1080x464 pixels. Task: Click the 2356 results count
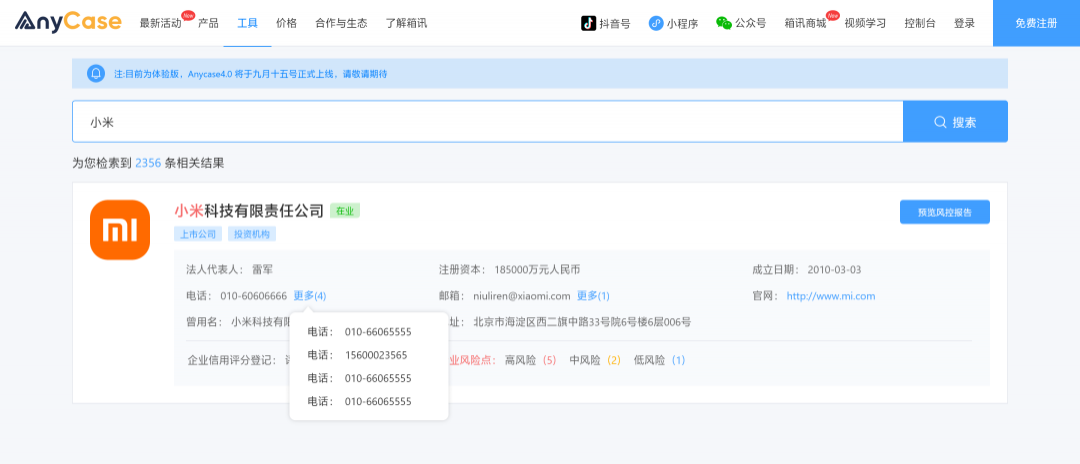tap(148, 163)
